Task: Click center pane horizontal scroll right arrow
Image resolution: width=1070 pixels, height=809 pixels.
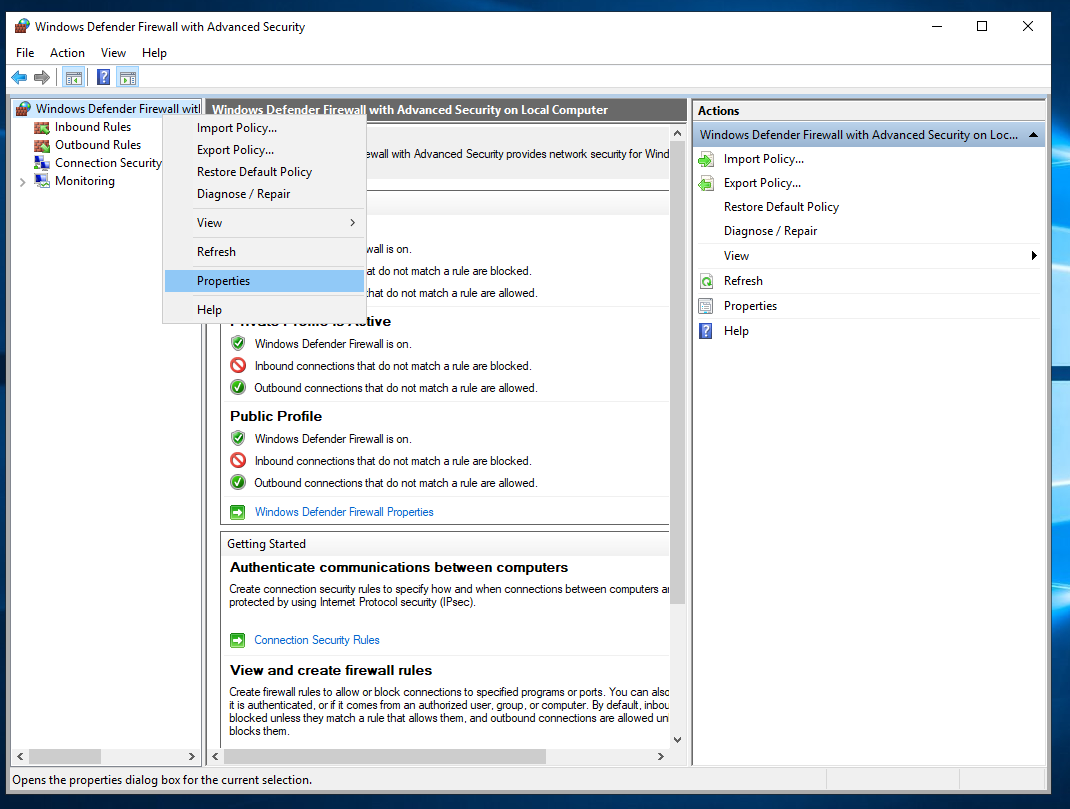Action: pyautogui.click(x=661, y=756)
